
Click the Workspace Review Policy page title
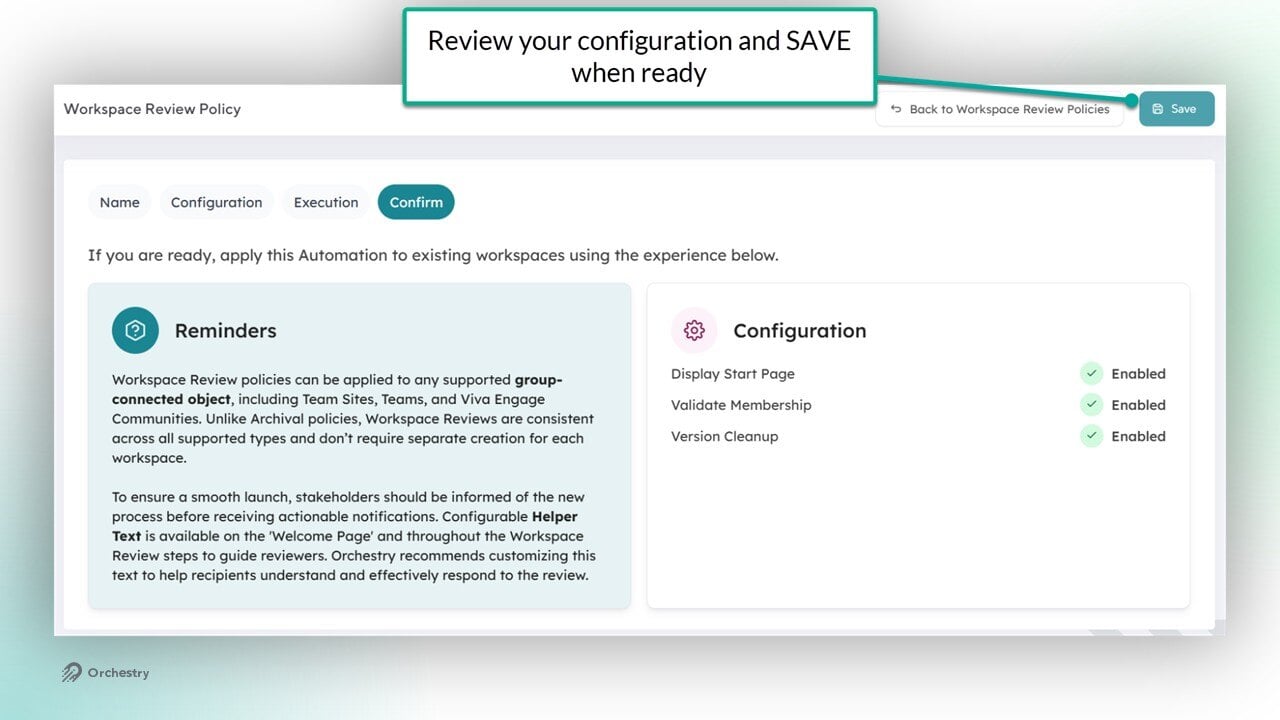coord(152,109)
